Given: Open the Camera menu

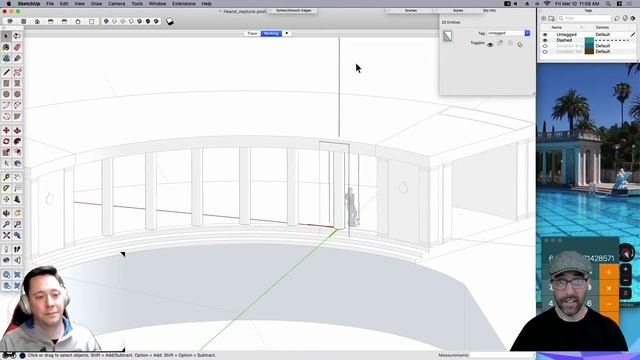Looking at the screenshot, I should point(117,4).
